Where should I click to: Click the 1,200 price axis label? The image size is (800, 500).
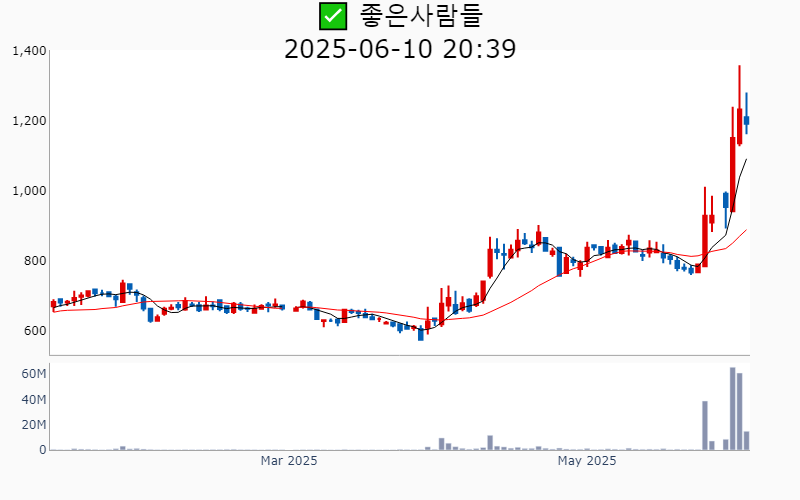29,121
